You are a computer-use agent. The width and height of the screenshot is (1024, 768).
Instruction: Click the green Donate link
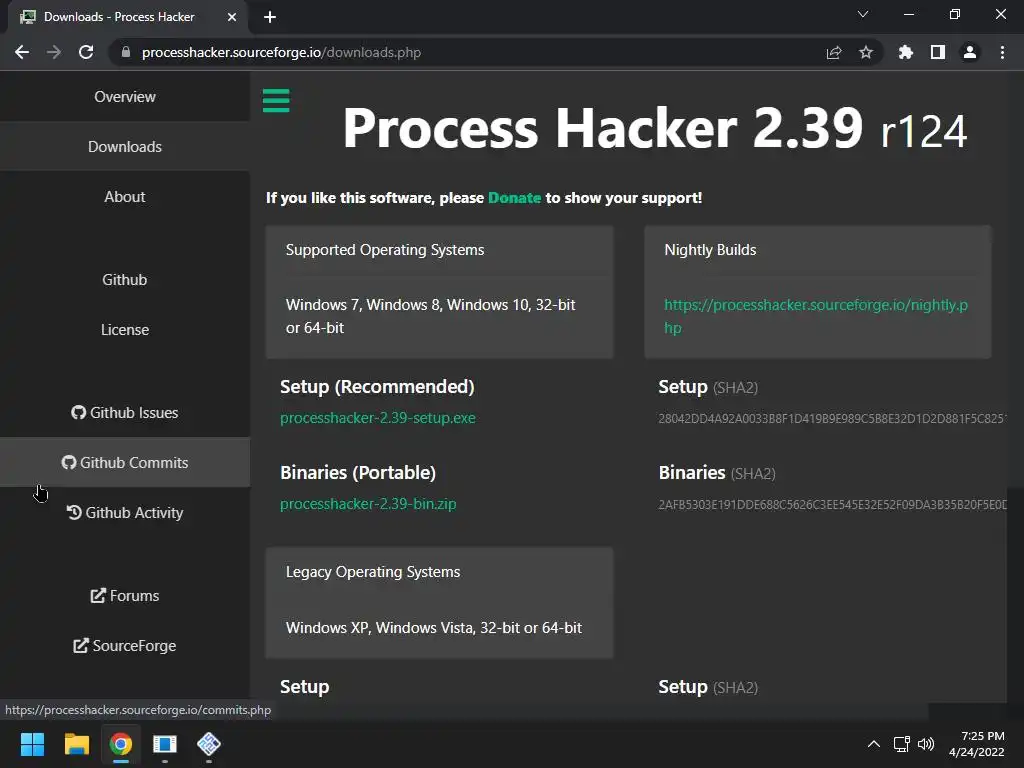514,198
